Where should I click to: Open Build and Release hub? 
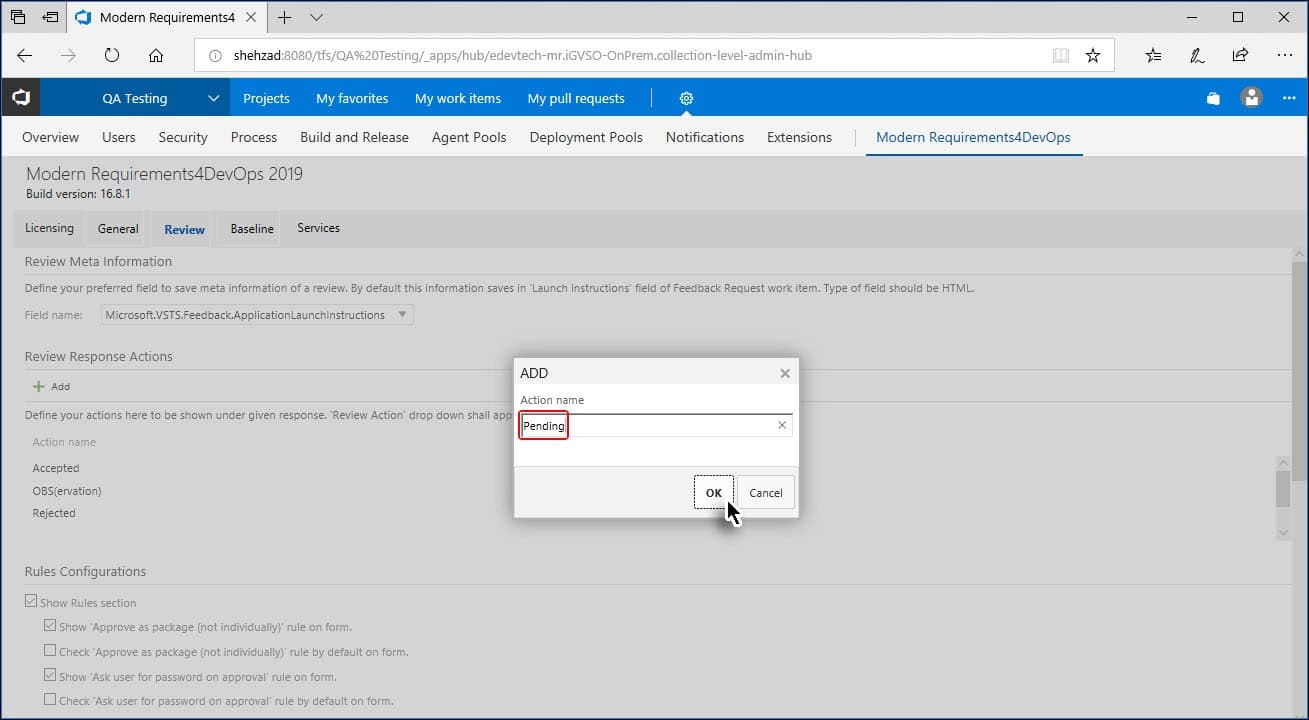coord(354,137)
